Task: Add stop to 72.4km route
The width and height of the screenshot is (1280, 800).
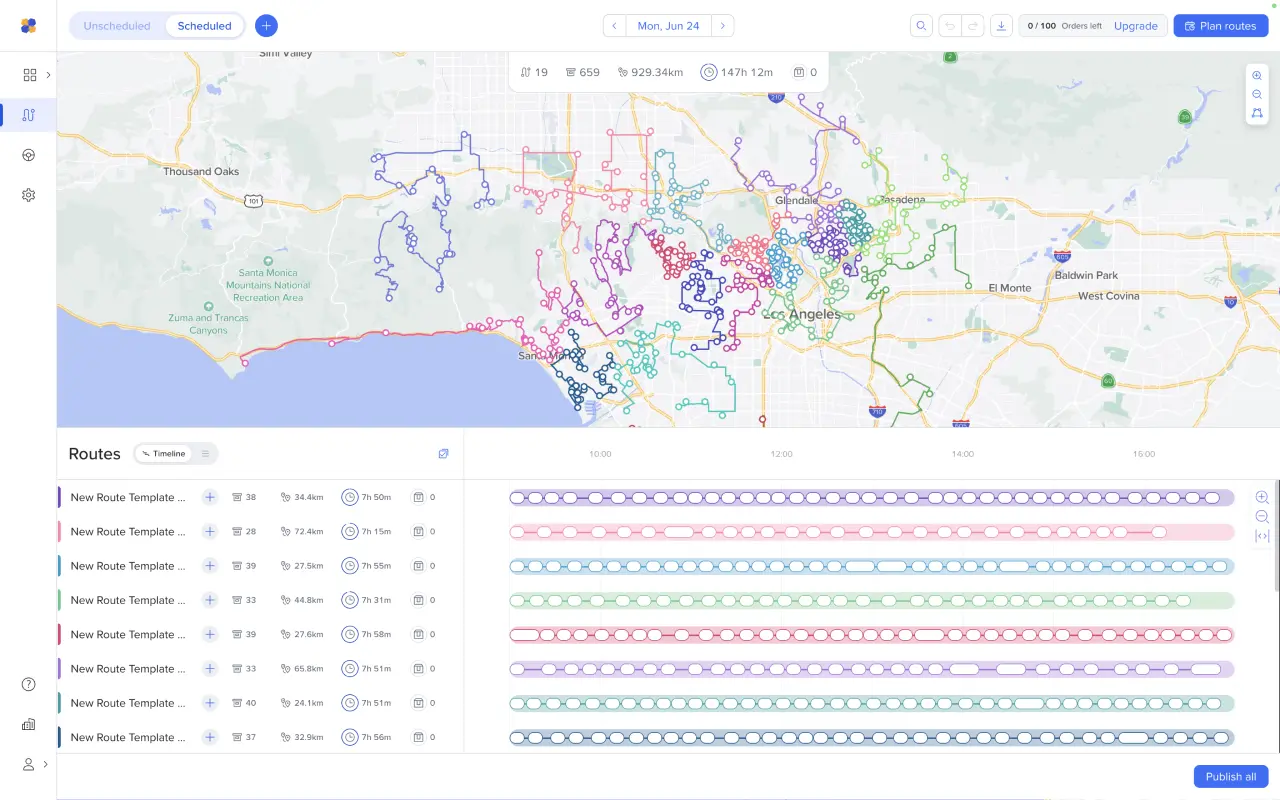Action: 210,532
